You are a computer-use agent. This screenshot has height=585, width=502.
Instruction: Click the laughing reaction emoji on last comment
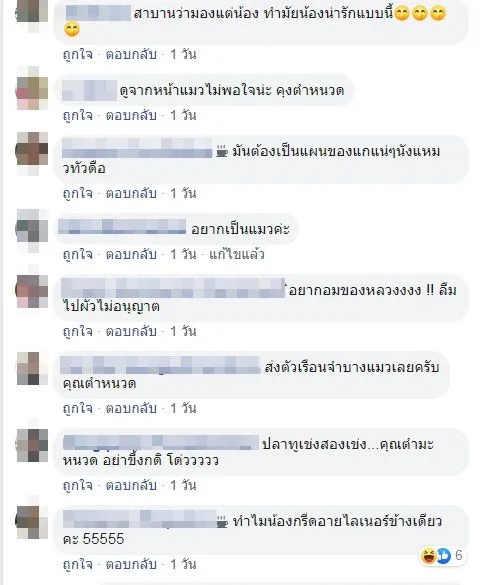[429, 556]
